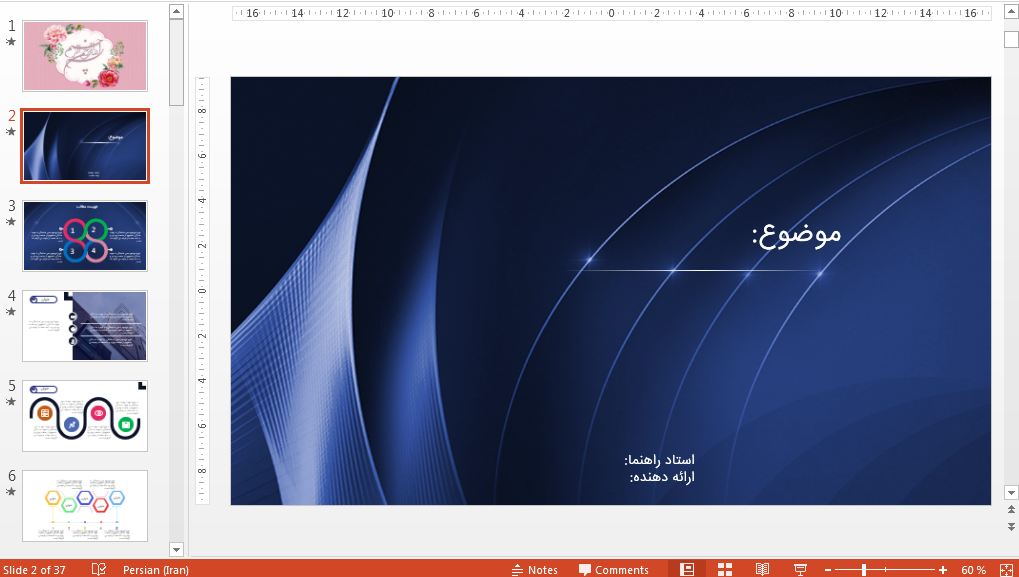Switch to Slide Sorter view
This screenshot has height=577, width=1019.
tap(725, 569)
